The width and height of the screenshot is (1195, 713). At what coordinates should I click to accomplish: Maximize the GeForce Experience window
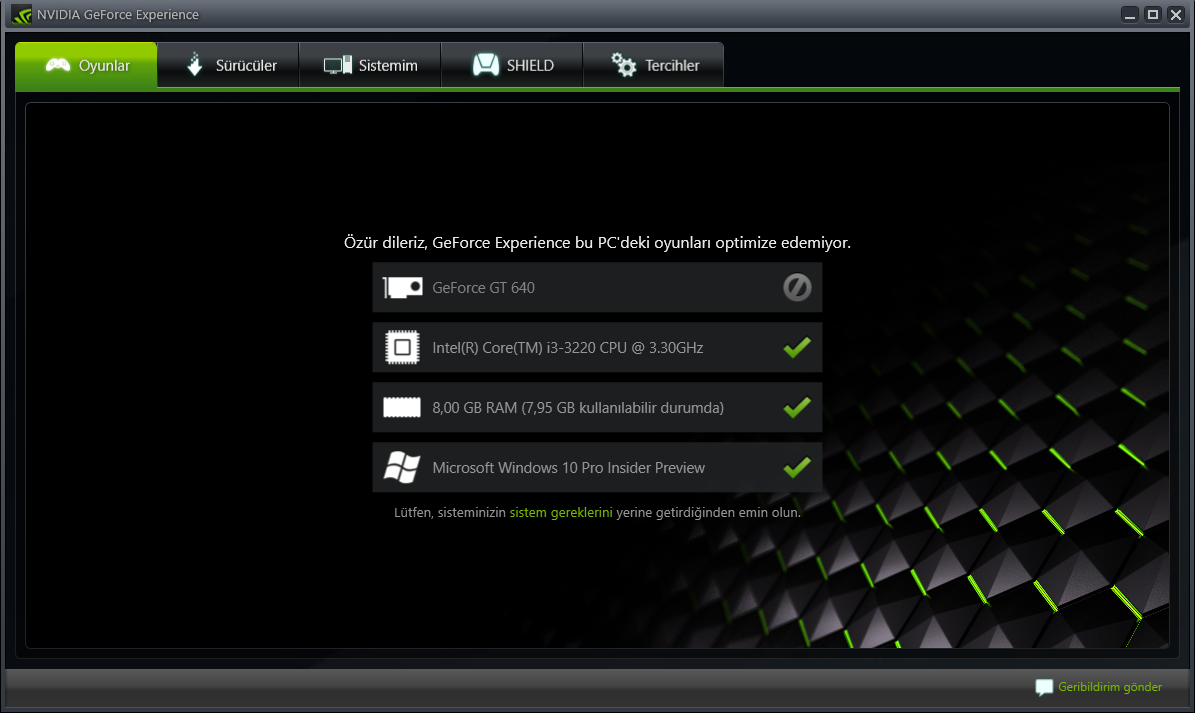pyautogui.click(x=1153, y=14)
